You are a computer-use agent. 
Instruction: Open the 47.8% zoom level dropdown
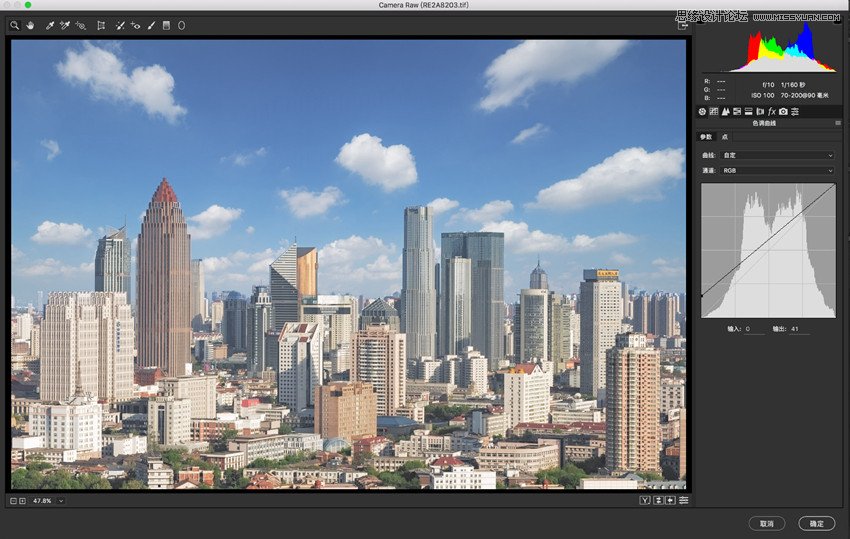[x=61, y=501]
